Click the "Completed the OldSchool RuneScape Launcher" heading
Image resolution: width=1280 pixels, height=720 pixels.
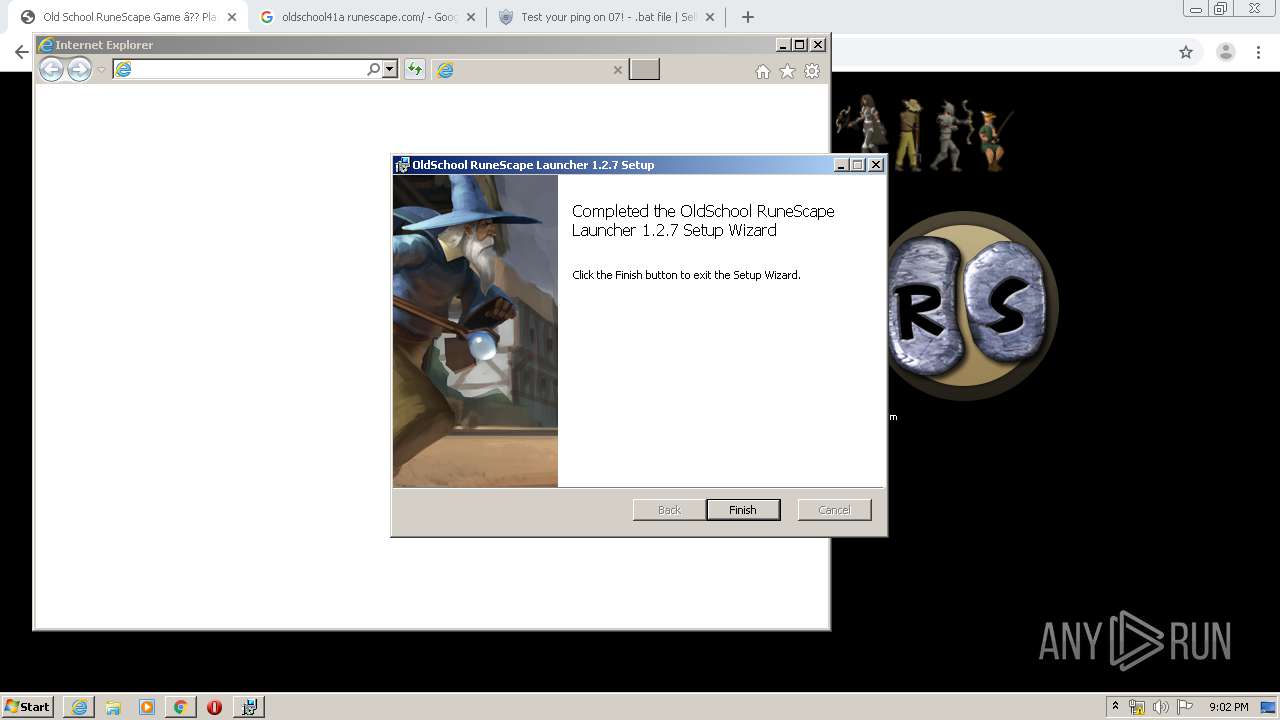(x=703, y=220)
